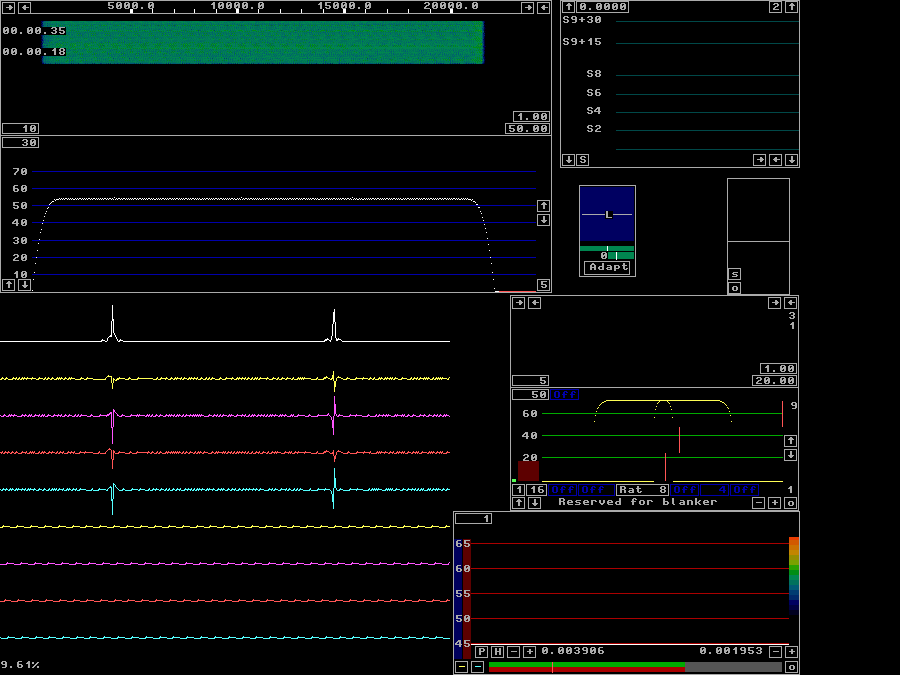
Task: Click the up arrow beside the blanker graph's 40 line
Action: tap(790, 441)
